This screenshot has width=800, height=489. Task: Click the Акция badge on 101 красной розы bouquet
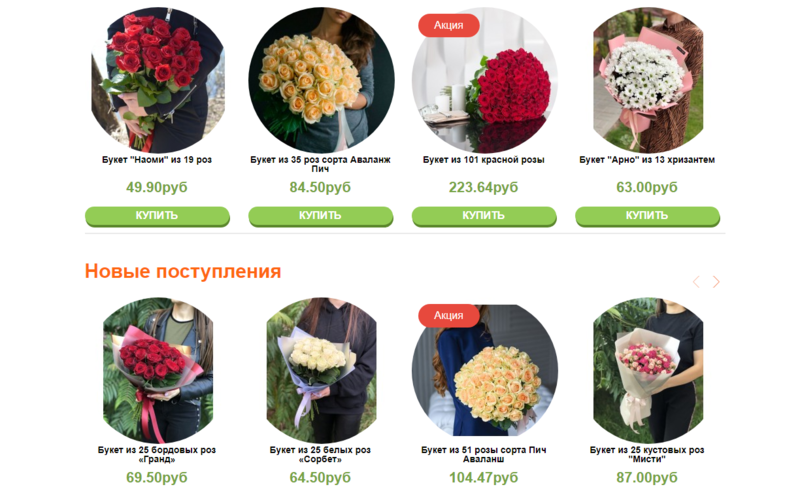pyautogui.click(x=448, y=25)
